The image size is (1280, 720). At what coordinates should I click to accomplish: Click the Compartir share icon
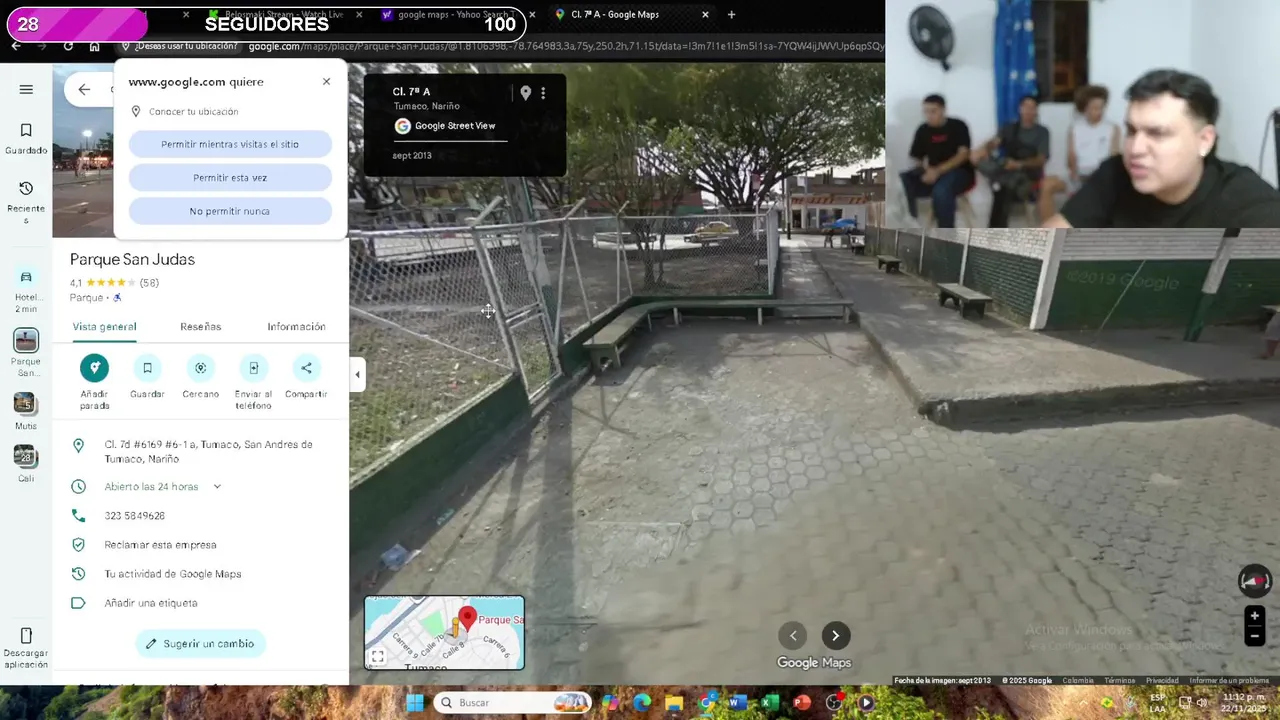point(306,368)
